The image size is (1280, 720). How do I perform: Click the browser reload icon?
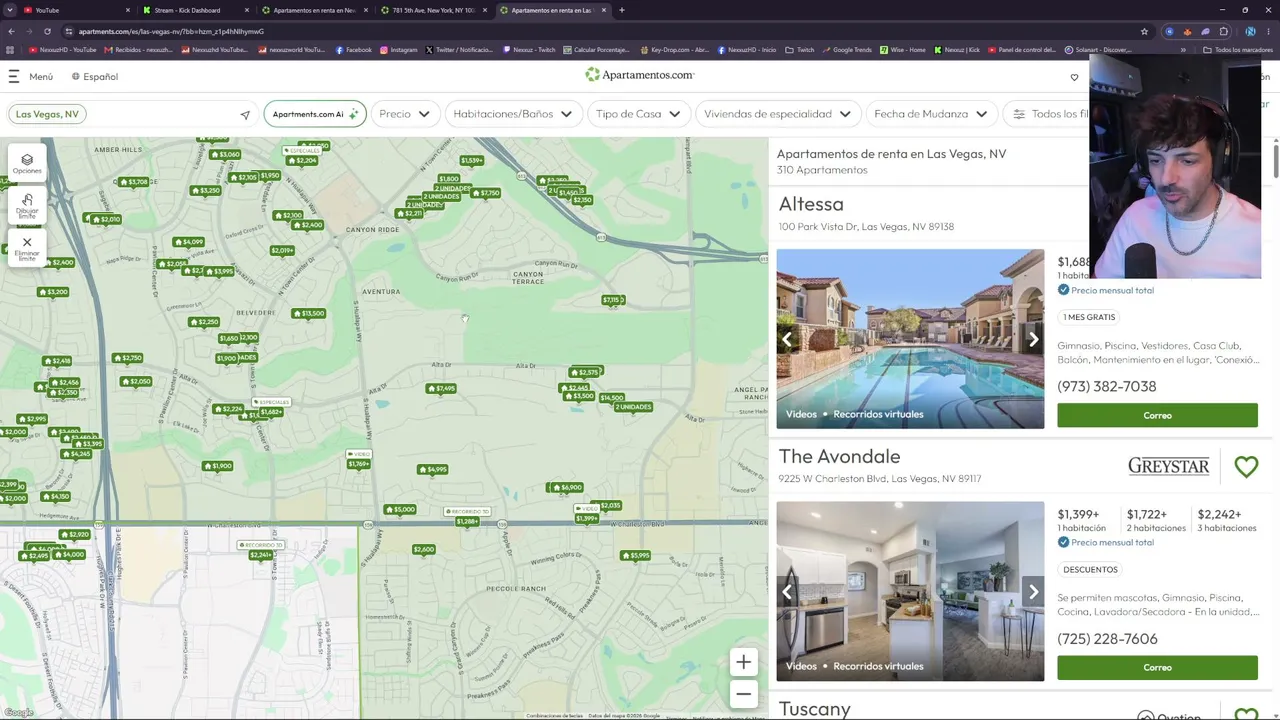(47, 31)
